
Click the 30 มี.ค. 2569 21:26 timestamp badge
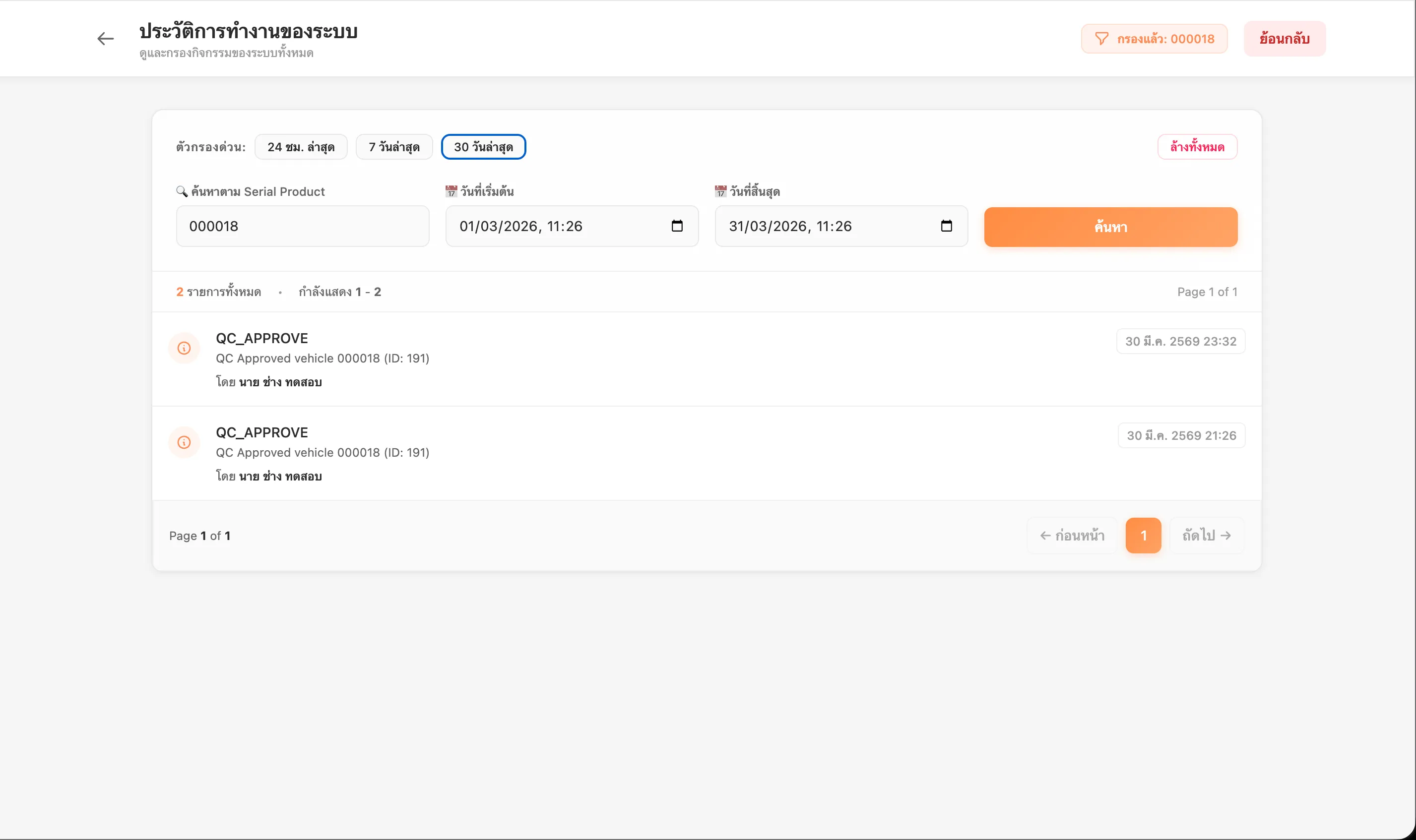click(1181, 435)
